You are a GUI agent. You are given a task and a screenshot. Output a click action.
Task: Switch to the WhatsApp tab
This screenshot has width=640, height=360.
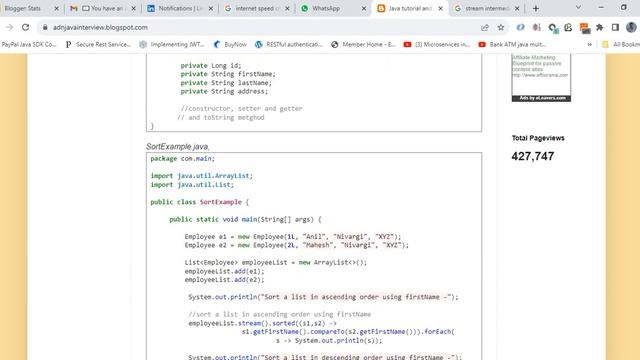click(333, 8)
